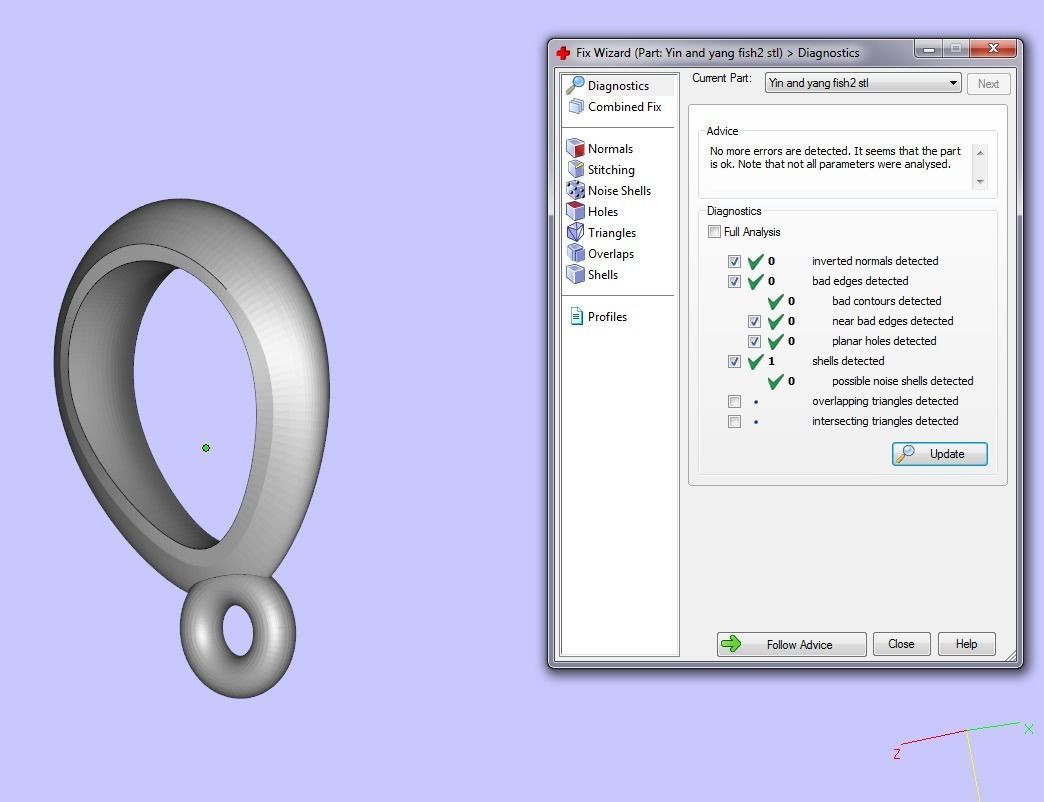1044x802 pixels.
Task: Click the Diagnostics magnifier icon in sidebar
Action: pos(575,85)
